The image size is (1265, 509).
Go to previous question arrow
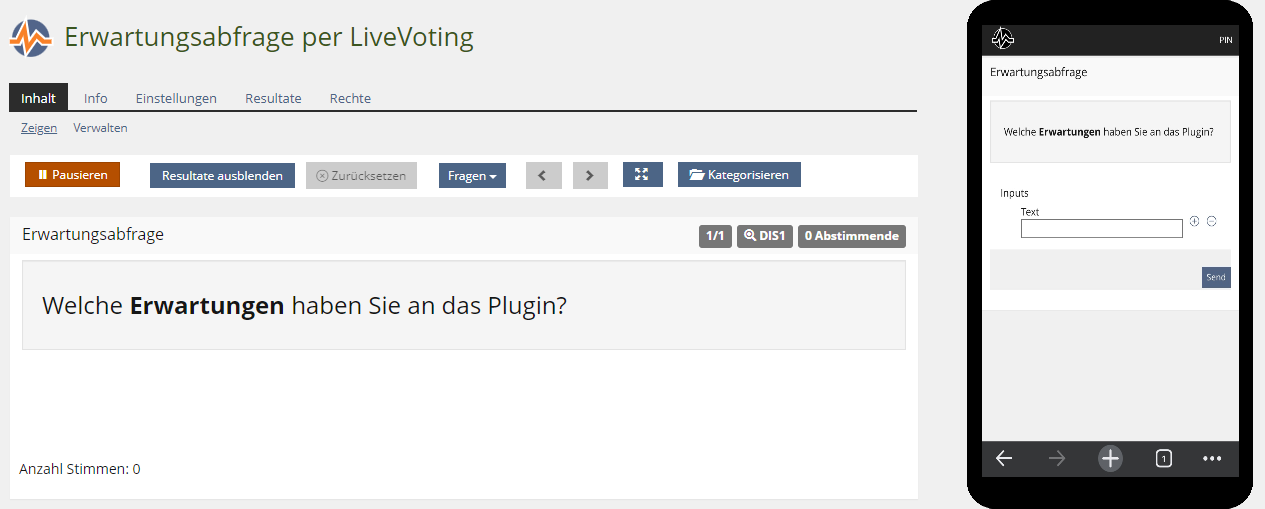pyautogui.click(x=543, y=175)
